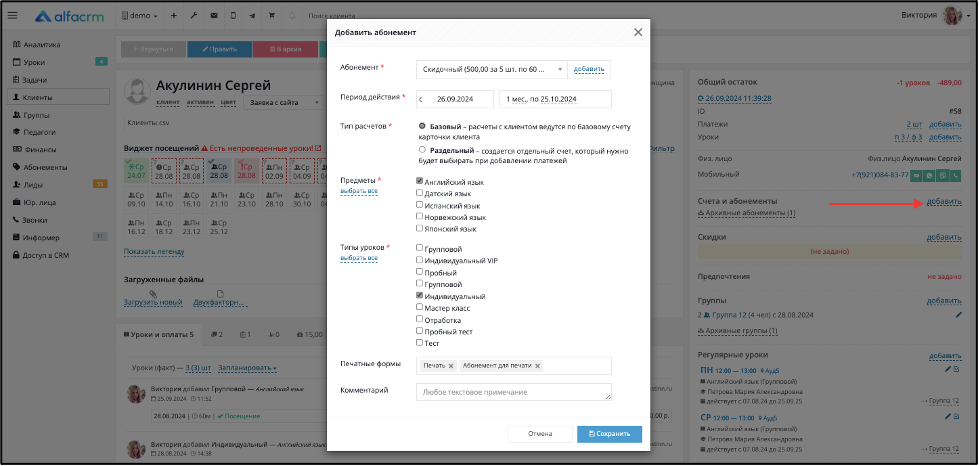Open the hamburger menu in the top bar
Image resolution: width=979 pixels, height=466 pixels.
click(13, 16)
